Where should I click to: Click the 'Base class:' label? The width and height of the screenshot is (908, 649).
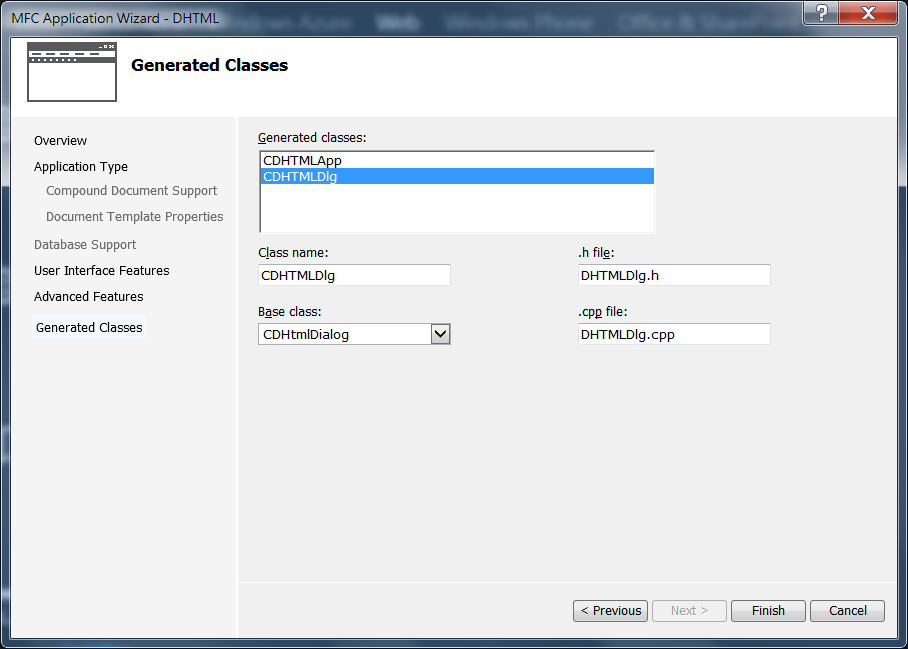click(x=290, y=311)
